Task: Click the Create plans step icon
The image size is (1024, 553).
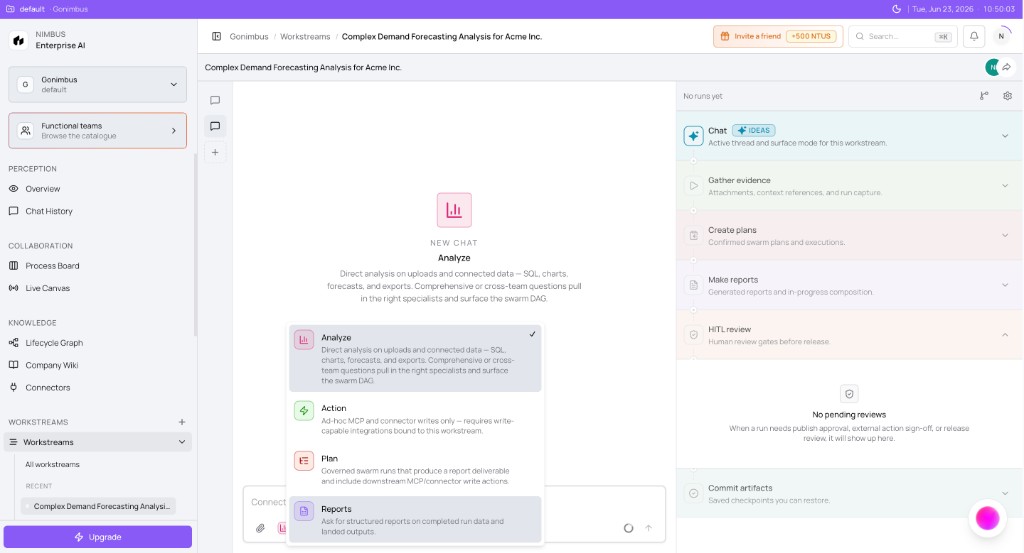Action: (694, 235)
